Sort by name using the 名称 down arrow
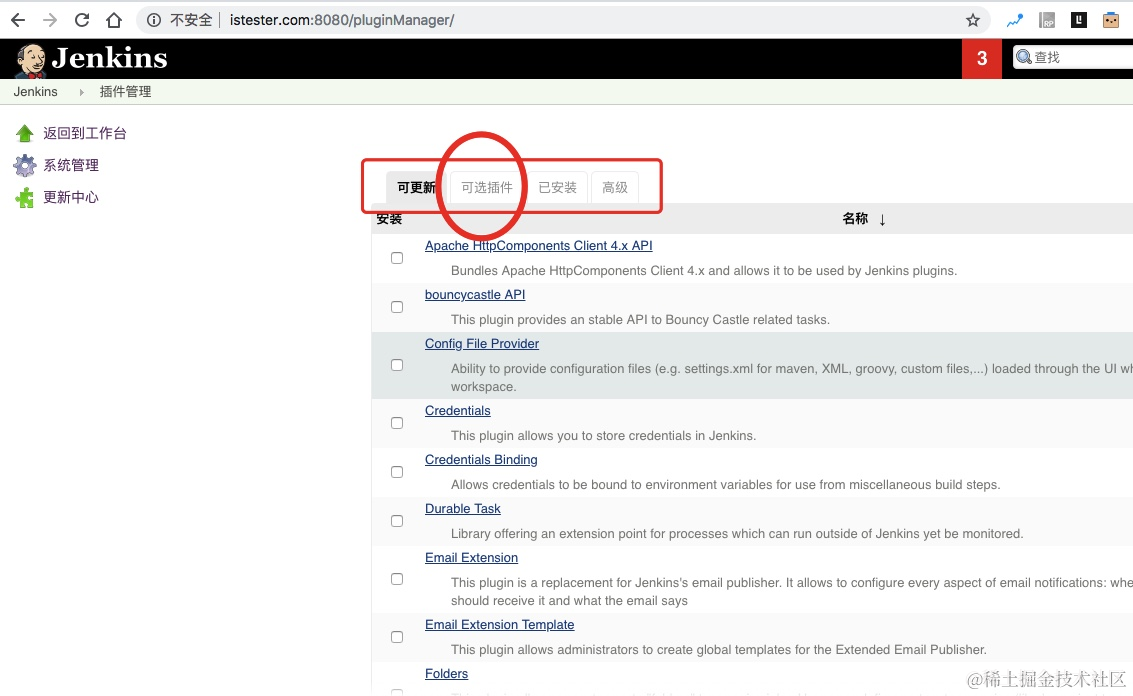Viewport: 1133px width, 696px height. (x=882, y=220)
